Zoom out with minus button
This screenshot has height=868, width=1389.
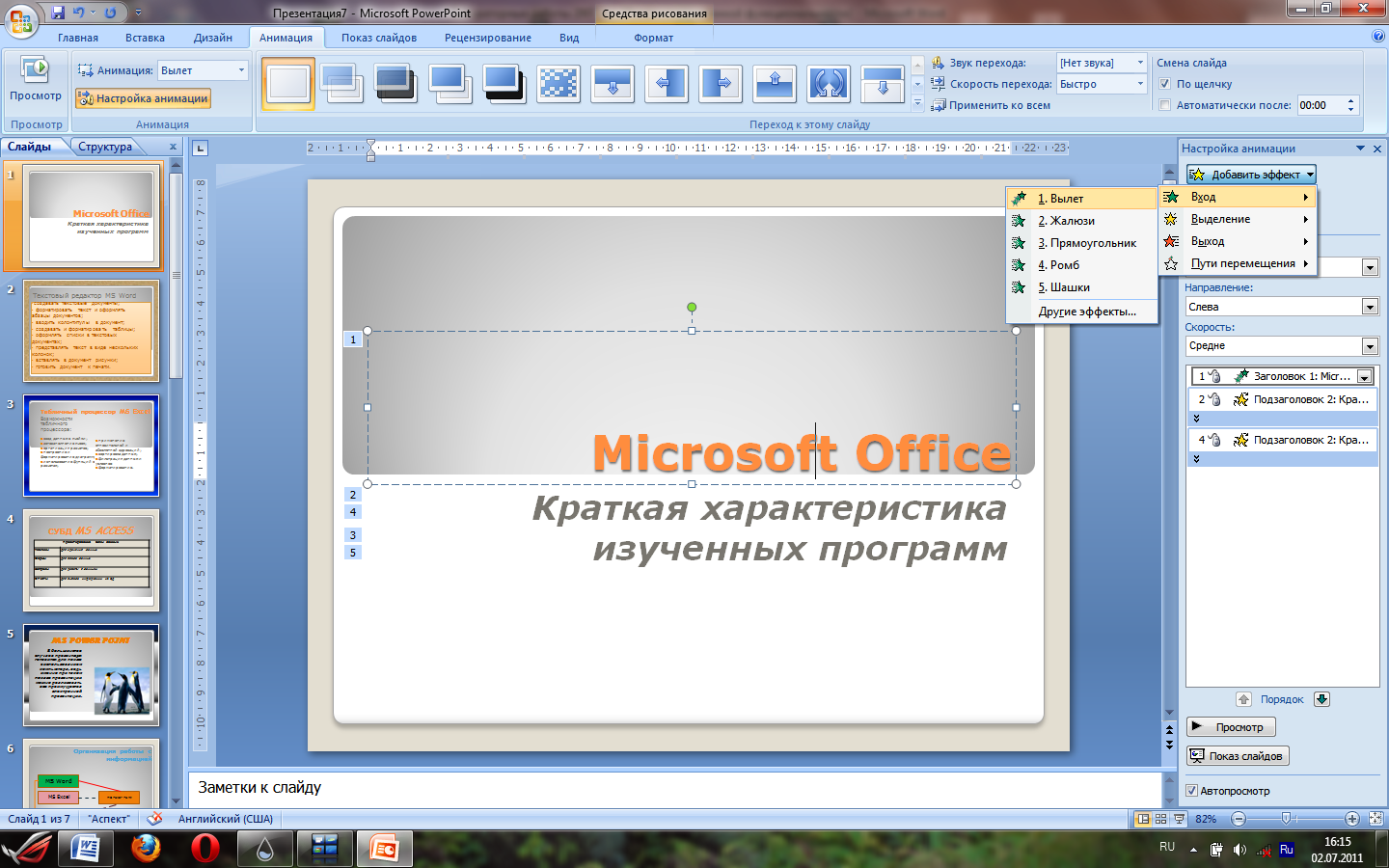pos(1239,819)
